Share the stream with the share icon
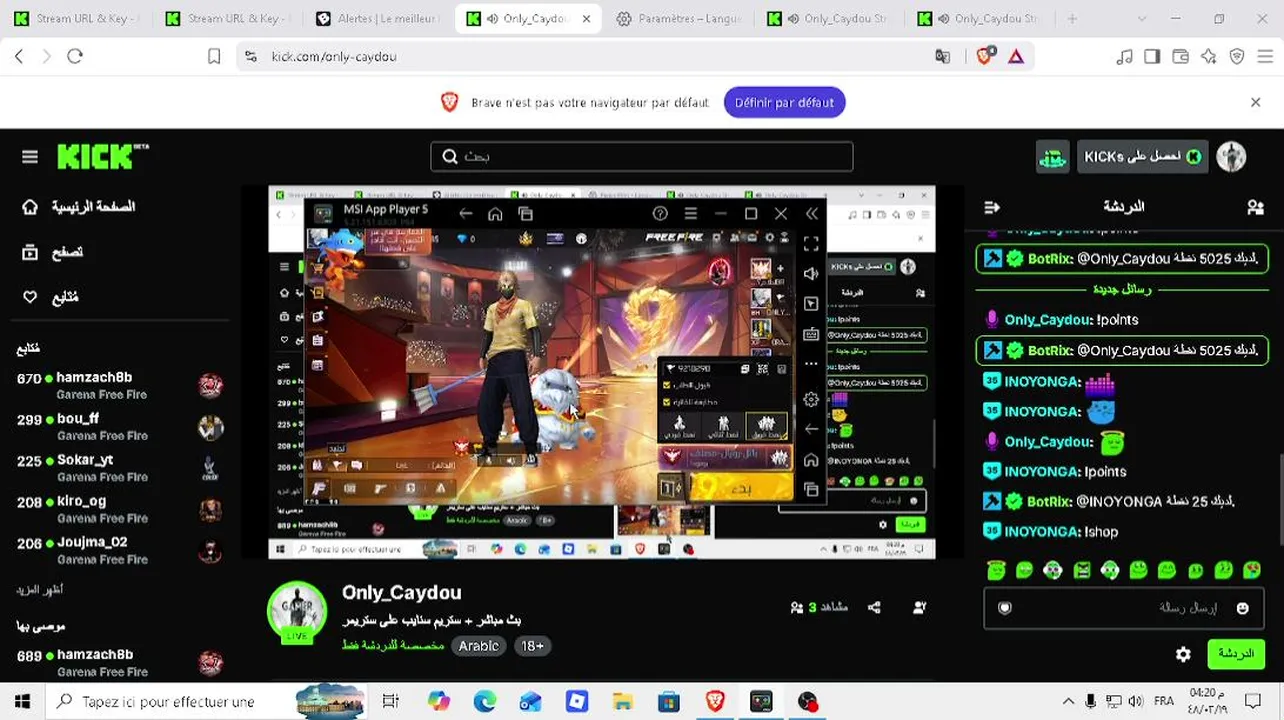The image size is (1284, 720). click(874, 607)
